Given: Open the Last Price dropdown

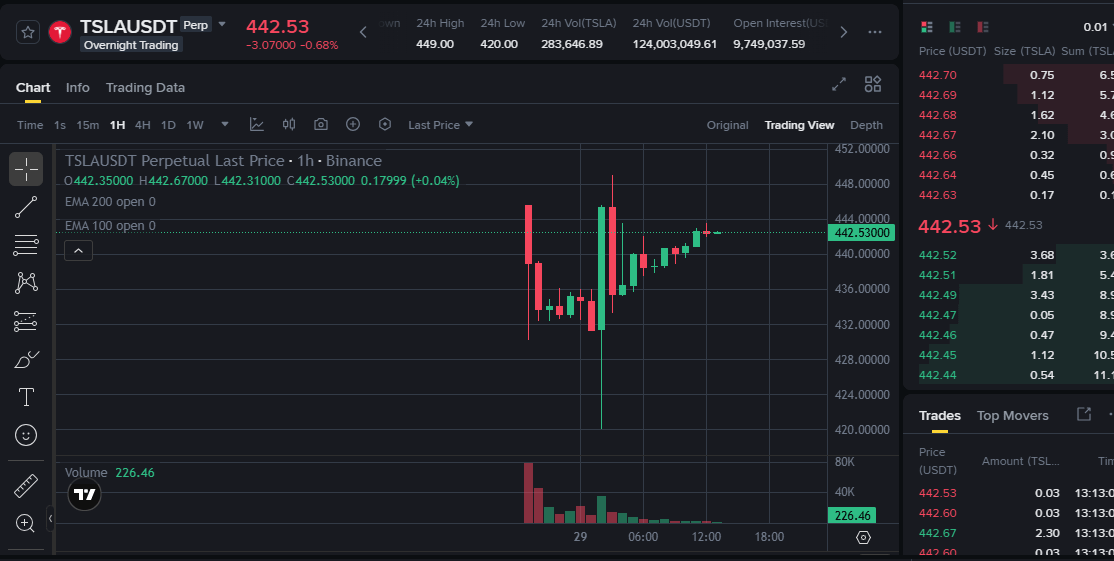Looking at the screenshot, I should point(440,125).
